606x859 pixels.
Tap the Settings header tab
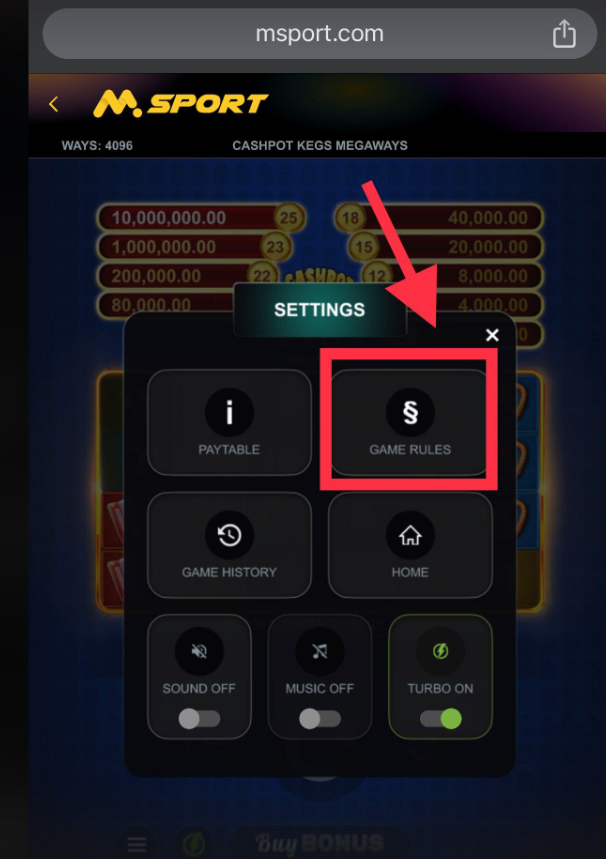319,310
